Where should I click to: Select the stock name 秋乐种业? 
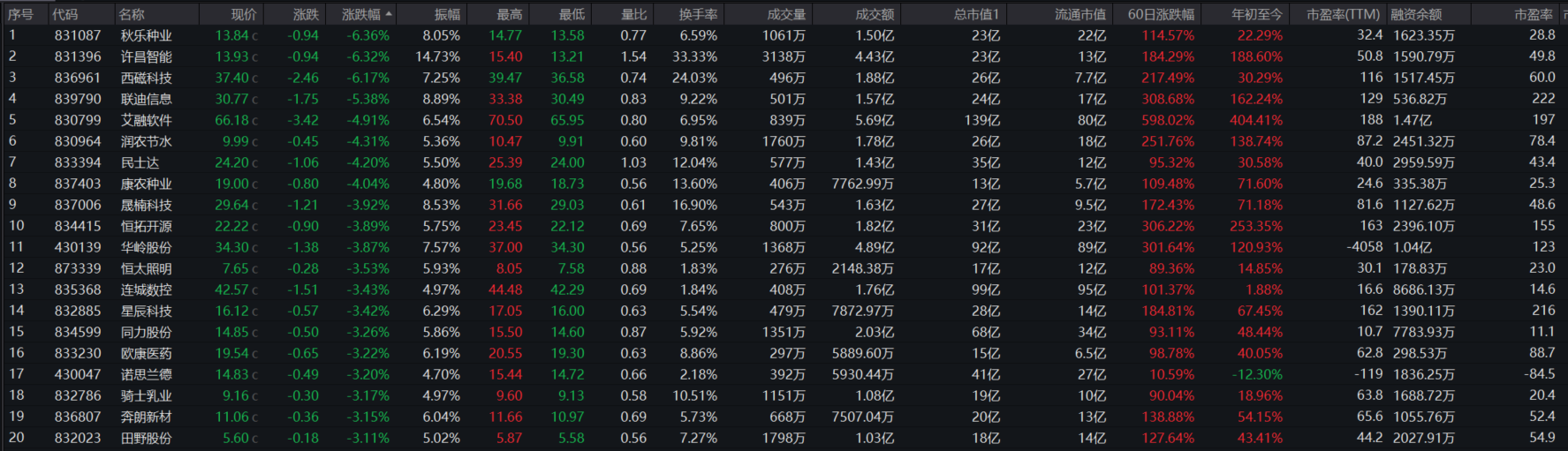tap(147, 35)
